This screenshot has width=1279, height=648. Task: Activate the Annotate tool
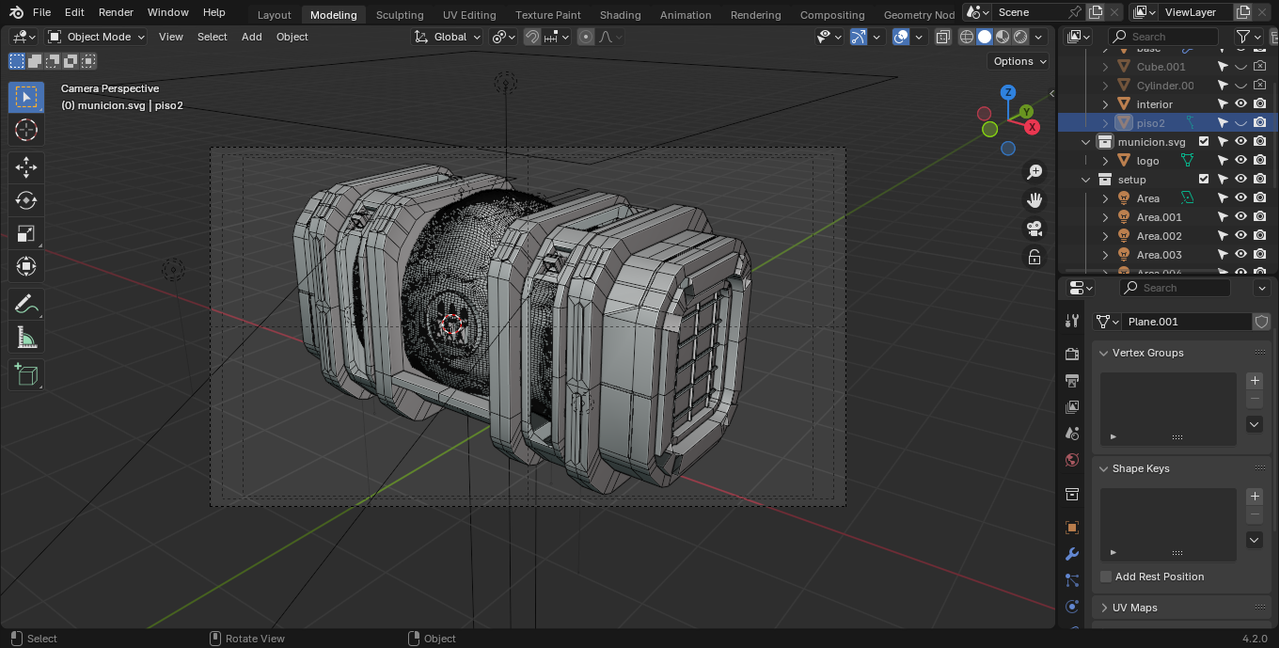click(26, 304)
